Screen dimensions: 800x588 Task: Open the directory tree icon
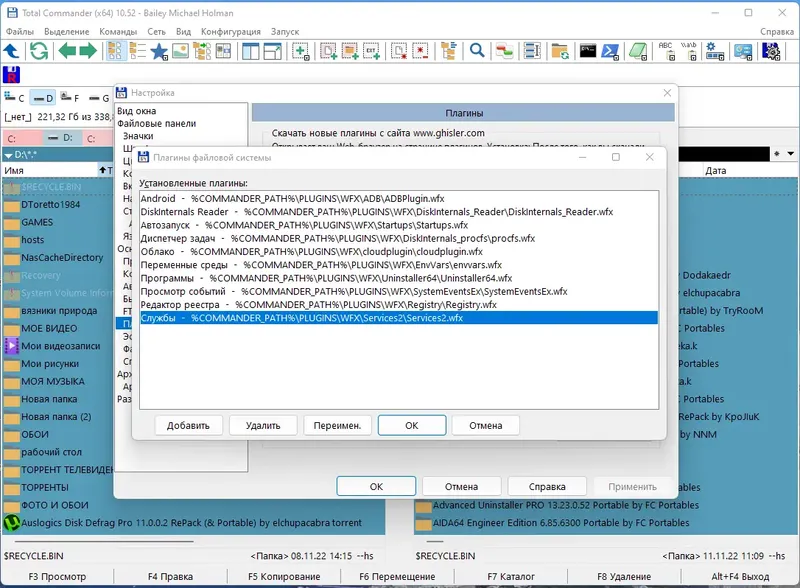pyautogui.click(x=449, y=51)
